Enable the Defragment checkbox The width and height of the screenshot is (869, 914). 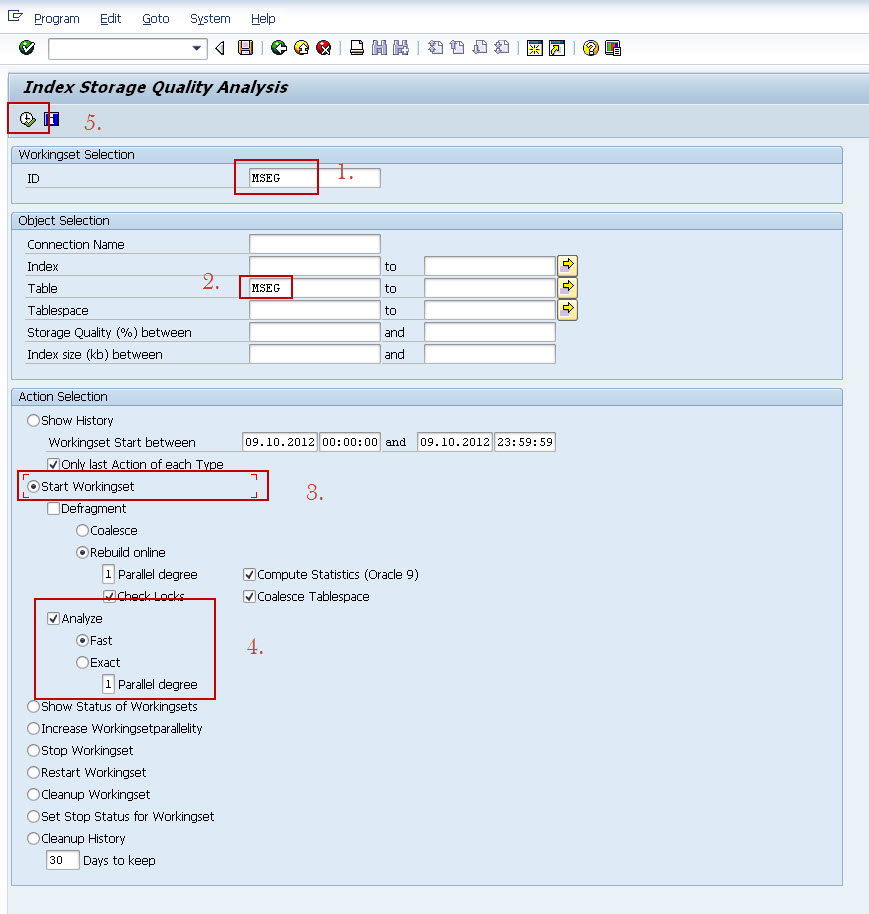(54, 509)
